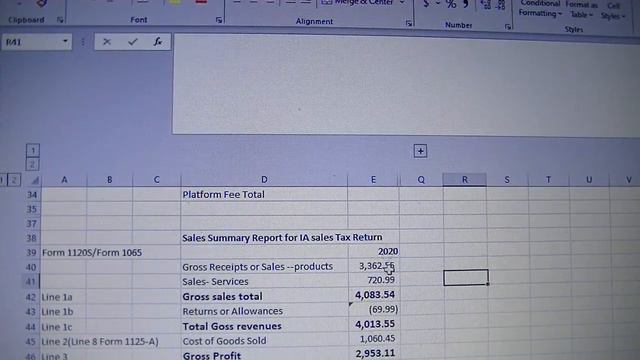Select the 'Line 1b' cell
The height and width of the screenshot is (360, 640).
tap(64, 312)
